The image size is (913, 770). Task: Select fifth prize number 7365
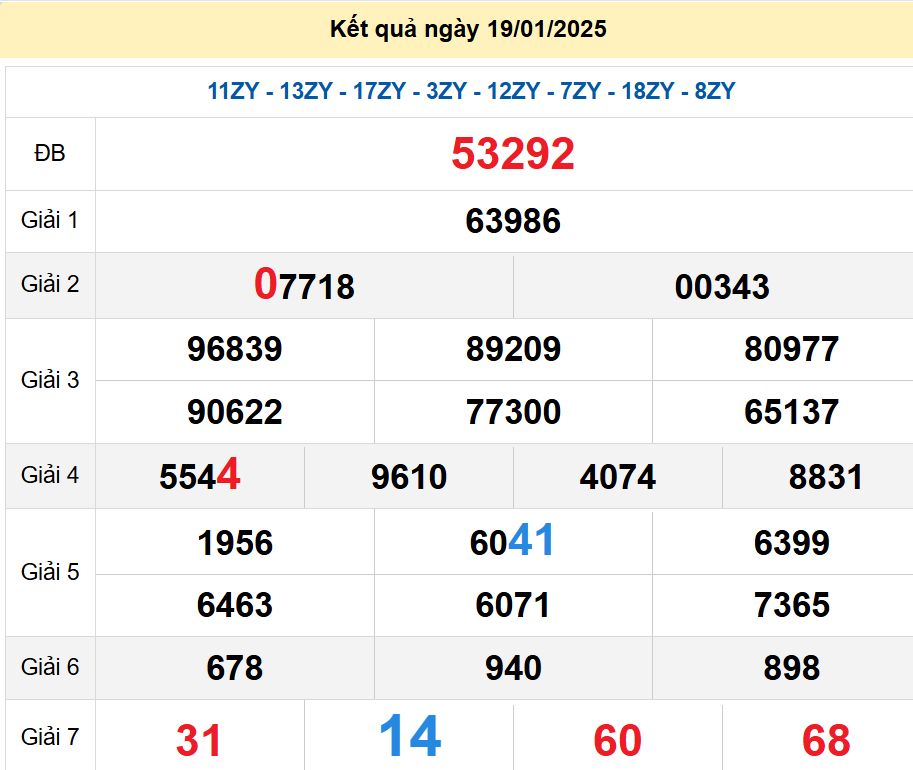coord(791,605)
